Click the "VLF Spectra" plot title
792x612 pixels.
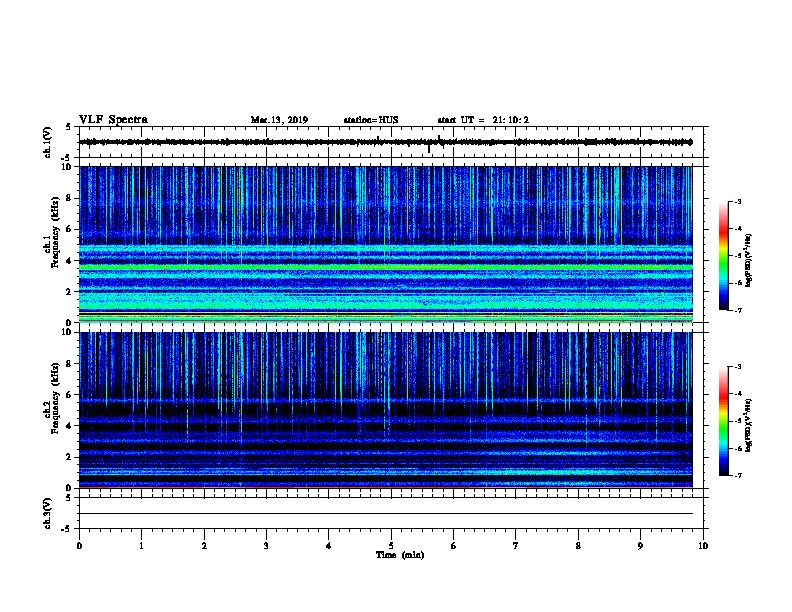[113, 120]
